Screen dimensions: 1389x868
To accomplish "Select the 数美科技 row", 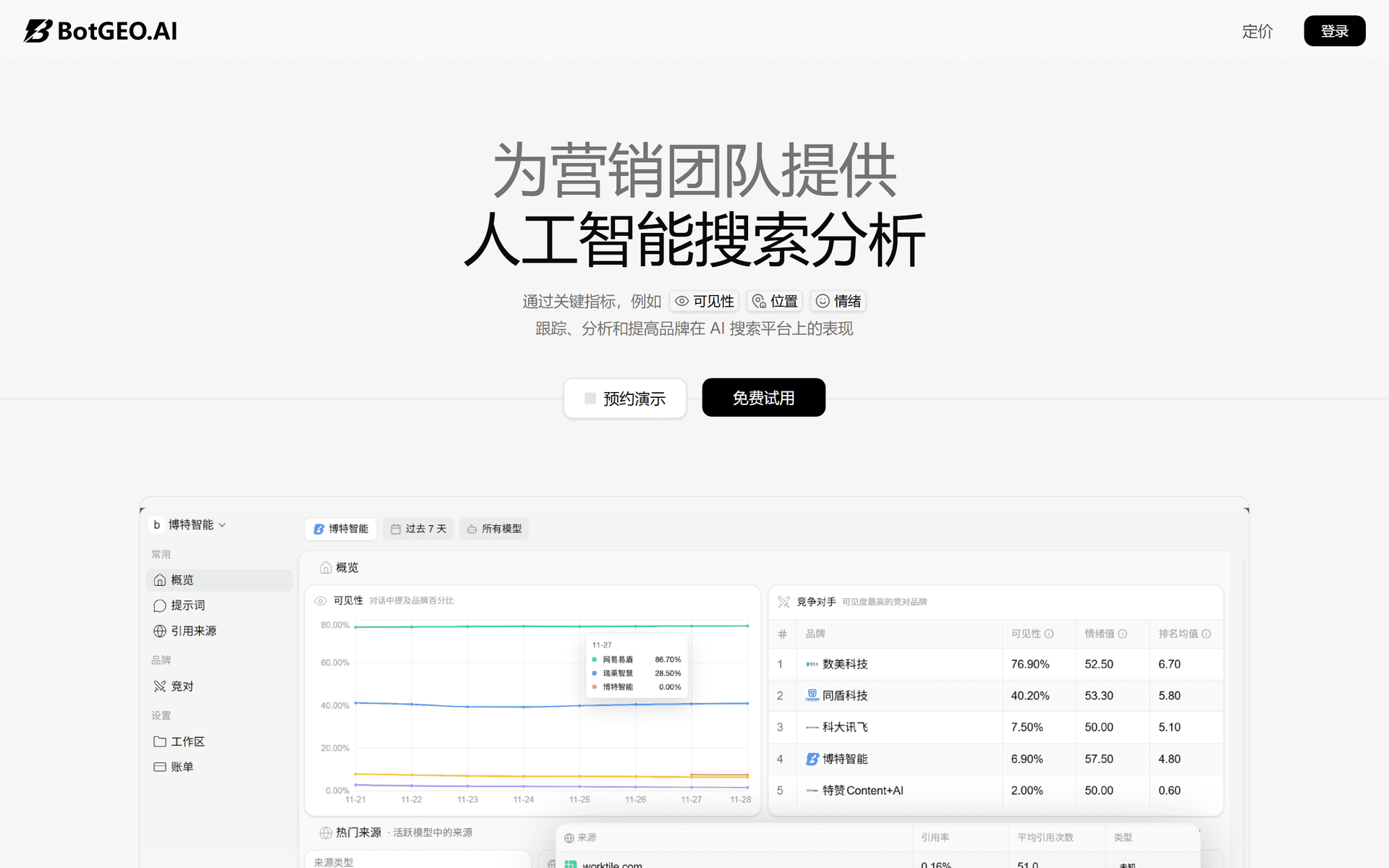I will click(995, 664).
